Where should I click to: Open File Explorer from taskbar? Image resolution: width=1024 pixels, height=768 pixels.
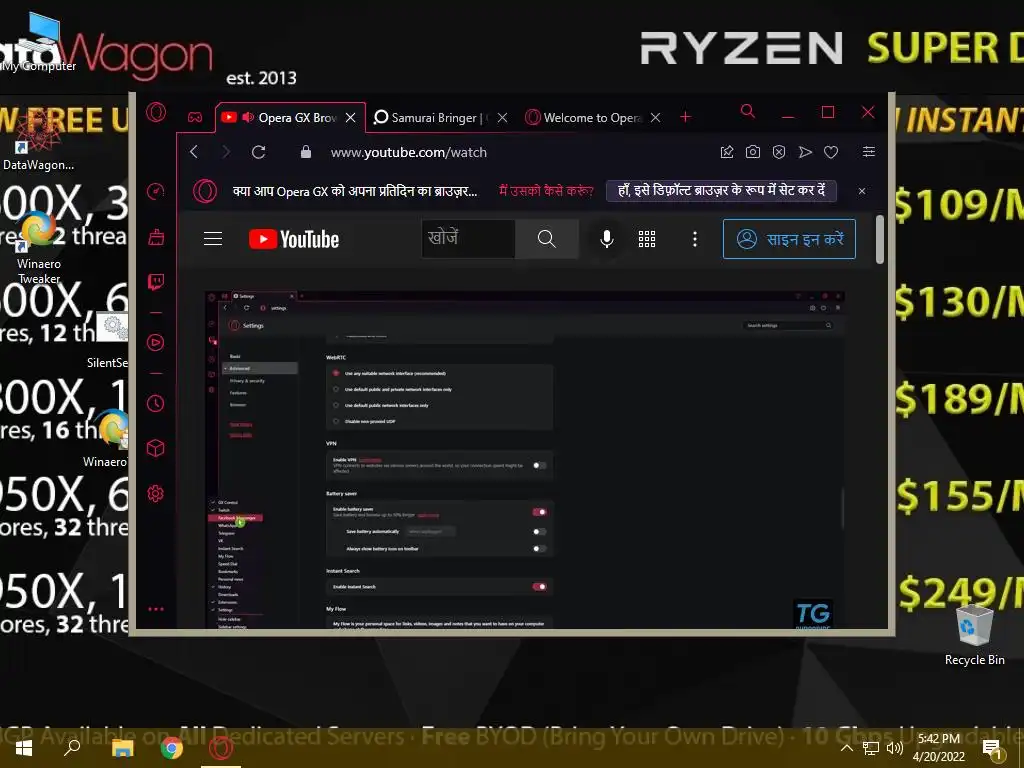pyautogui.click(x=122, y=748)
